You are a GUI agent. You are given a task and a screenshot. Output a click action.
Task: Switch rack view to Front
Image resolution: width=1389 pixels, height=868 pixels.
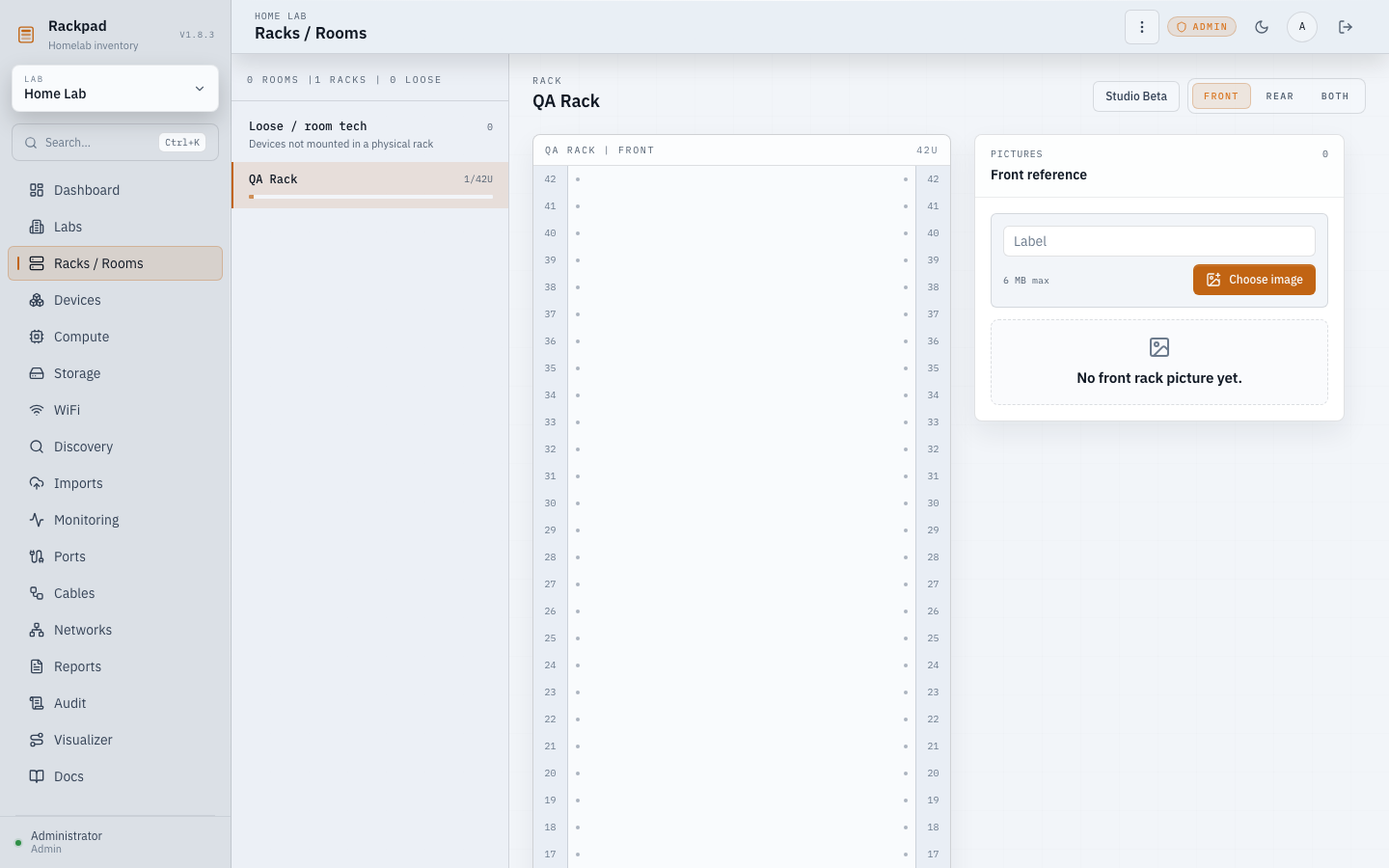1221,96
